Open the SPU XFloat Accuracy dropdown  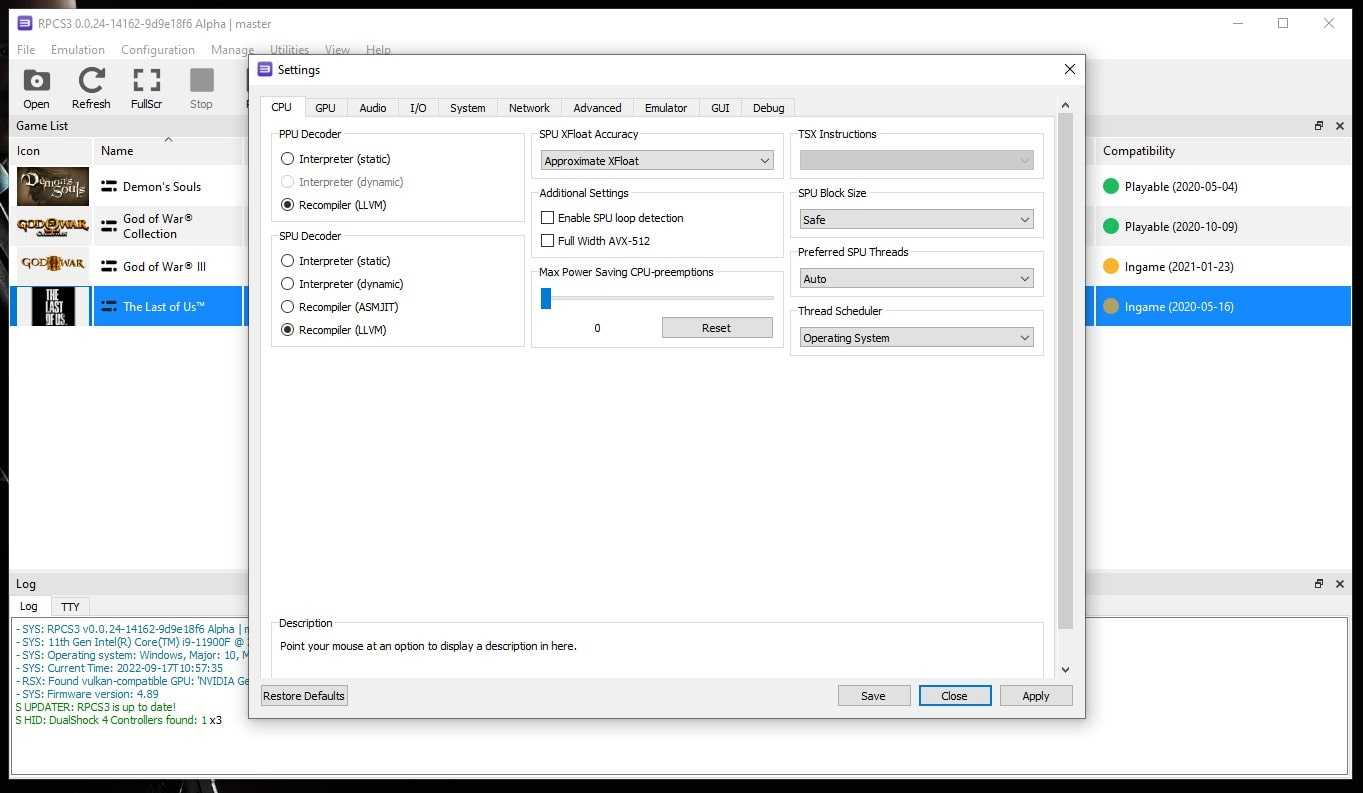tap(657, 161)
